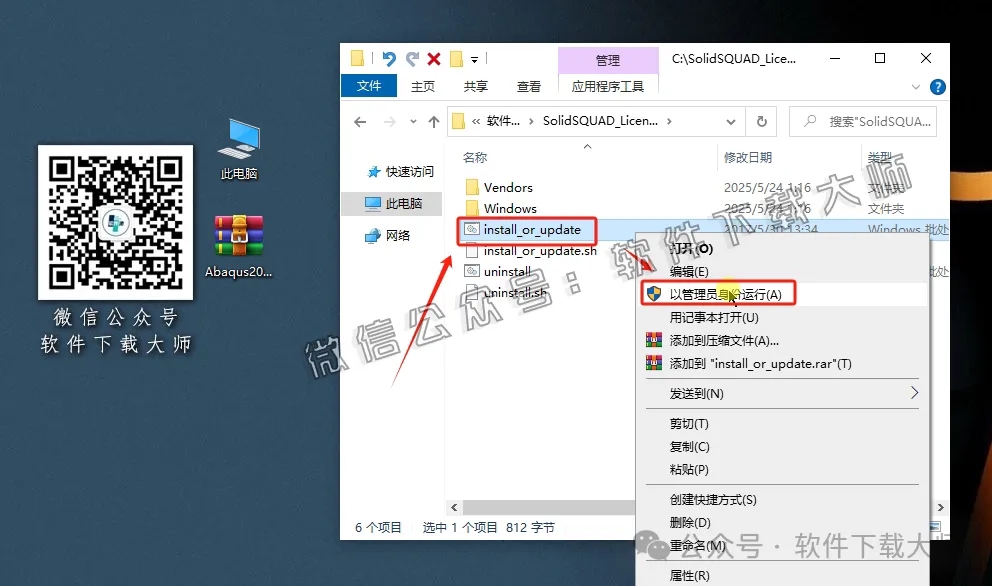Refresh the folder view with the refresh icon
Viewport: 992px width, 586px height.
coord(761,120)
